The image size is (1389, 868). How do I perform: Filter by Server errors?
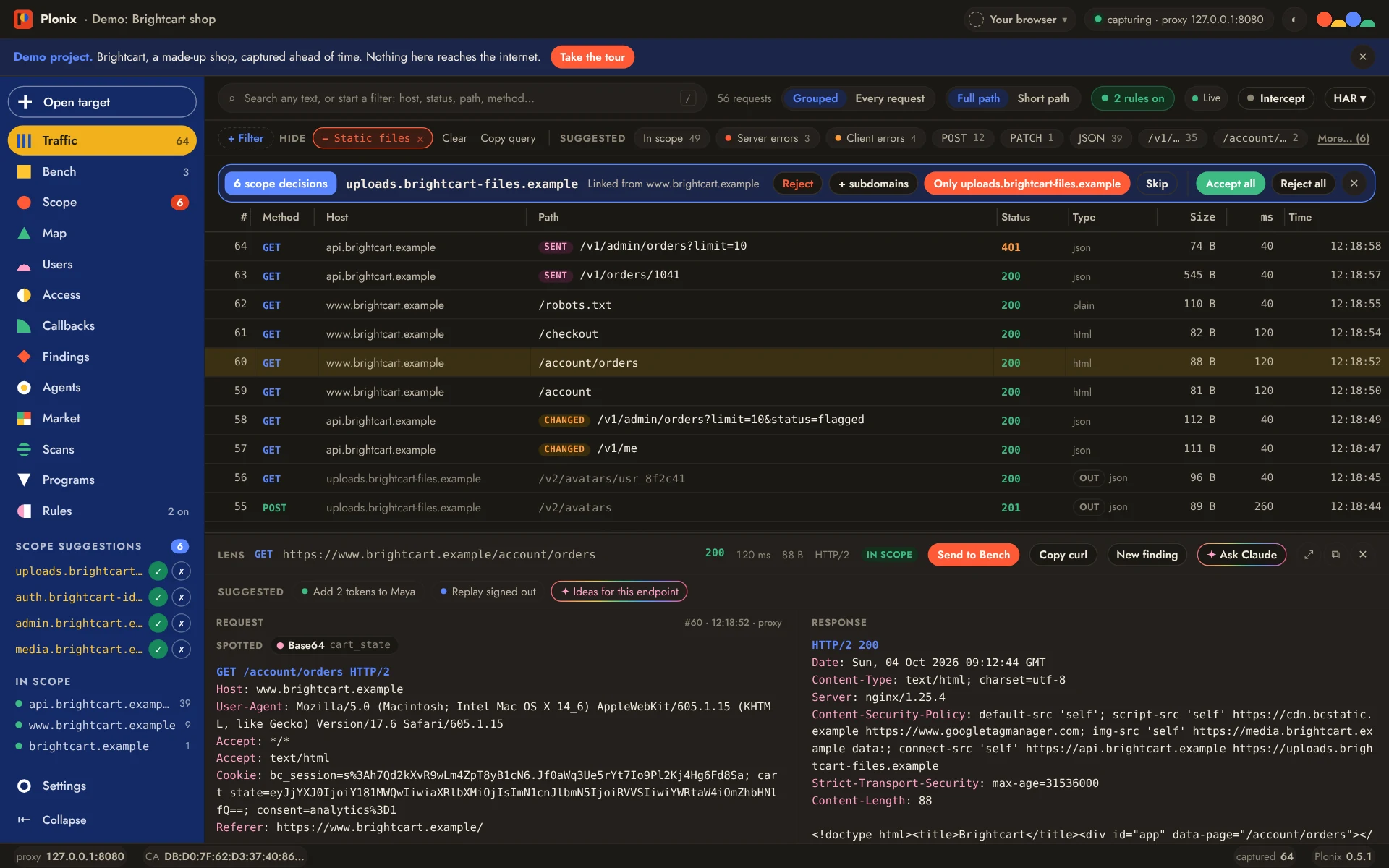(767, 138)
